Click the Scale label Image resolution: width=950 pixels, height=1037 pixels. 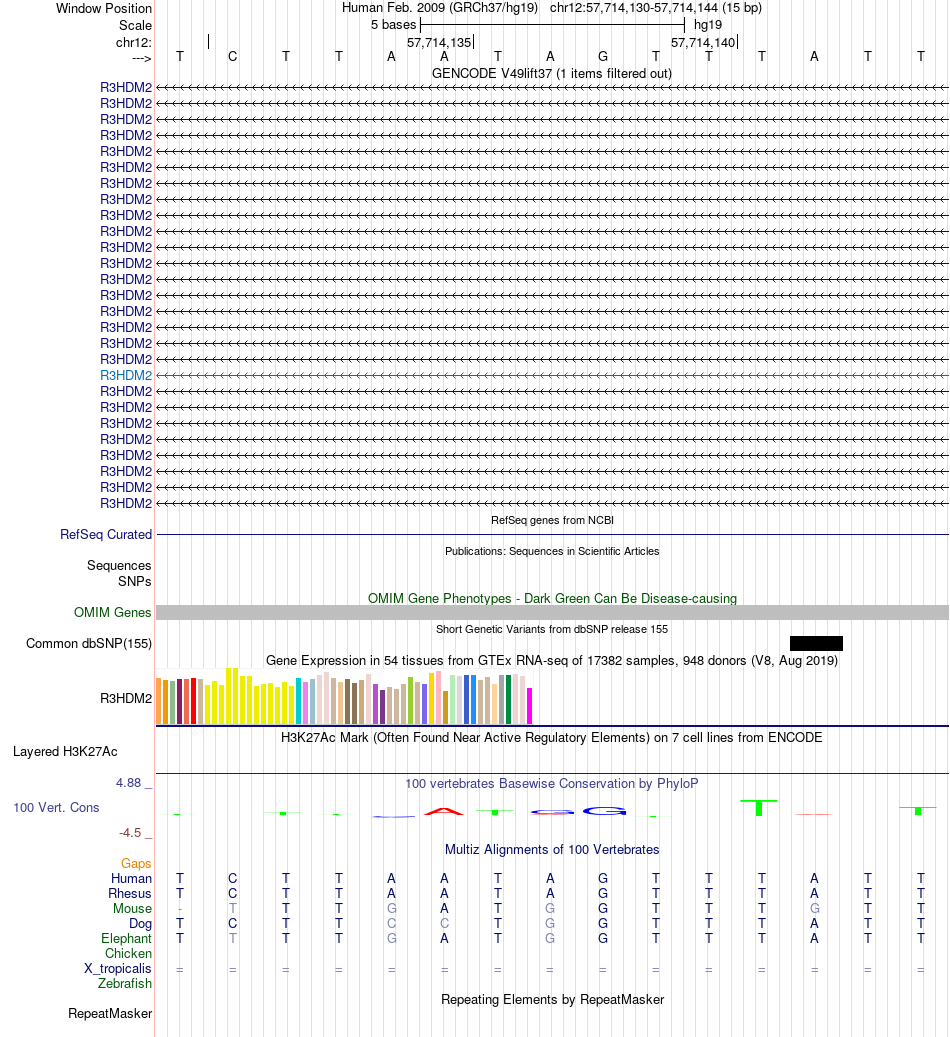coord(136,25)
